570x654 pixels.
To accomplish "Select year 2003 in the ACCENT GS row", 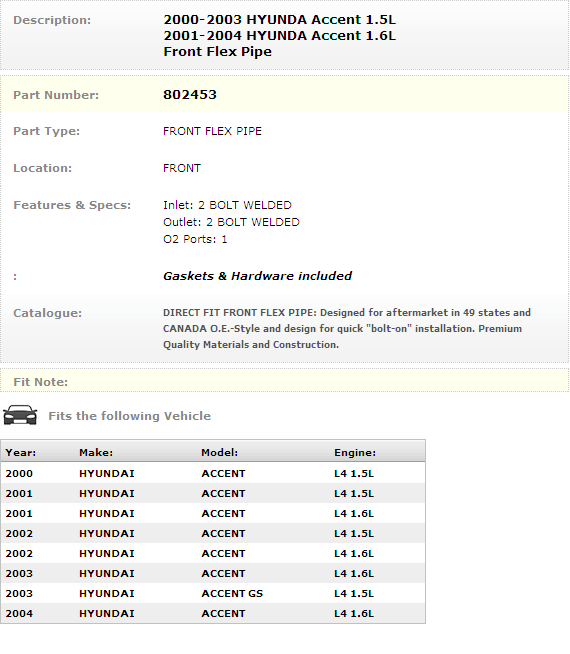I will point(19,594).
